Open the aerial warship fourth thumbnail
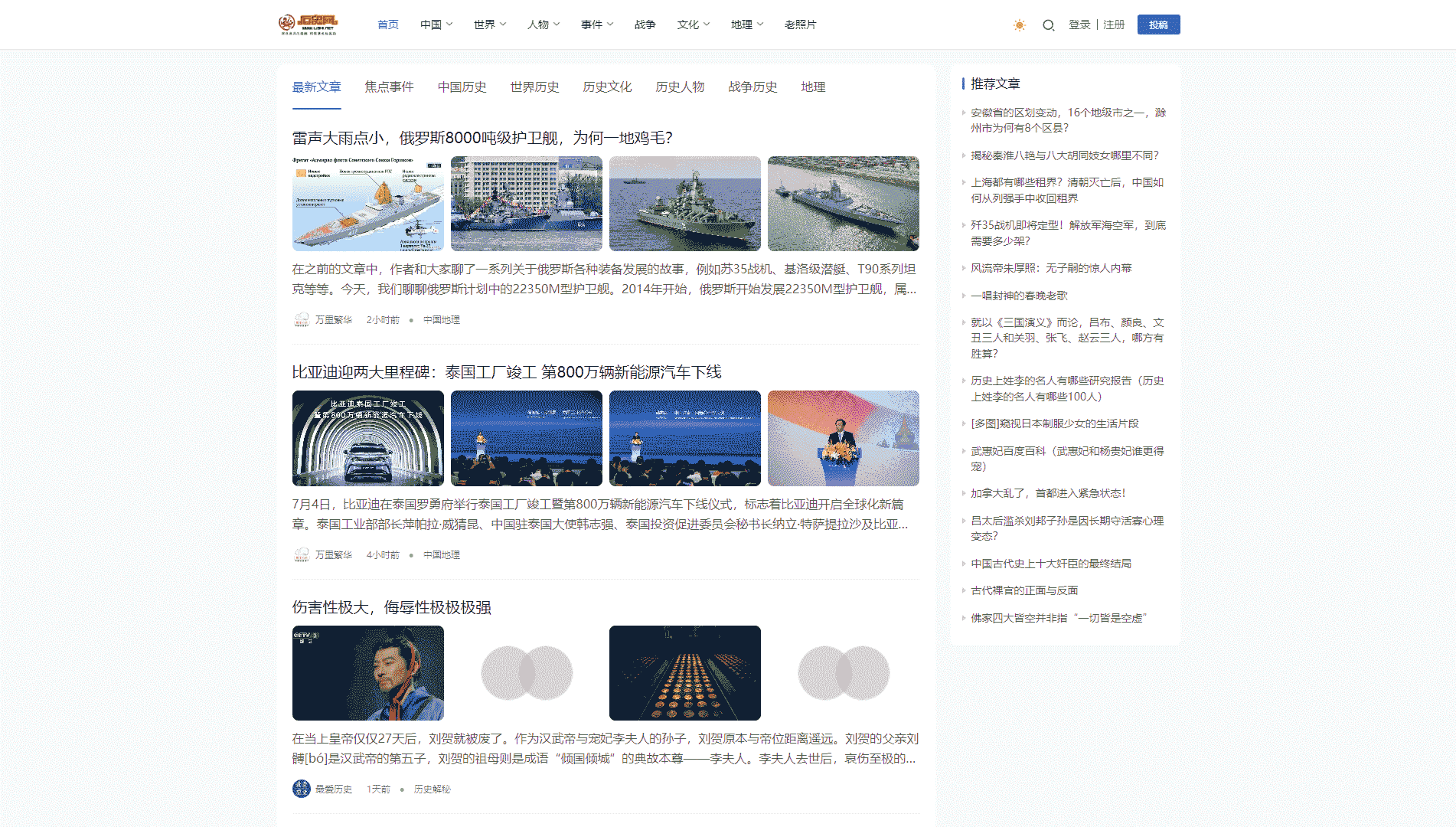The height and width of the screenshot is (827, 1456). (844, 204)
